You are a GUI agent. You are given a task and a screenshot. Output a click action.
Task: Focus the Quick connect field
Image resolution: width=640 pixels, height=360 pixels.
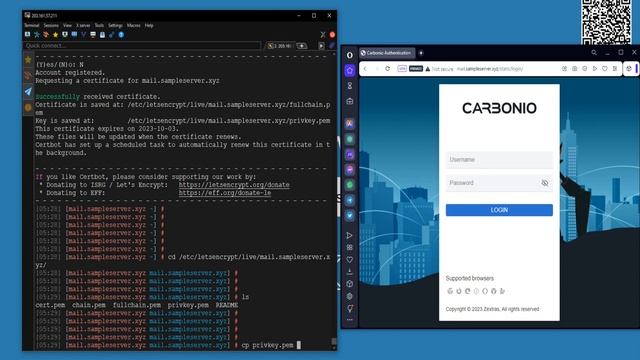point(142,46)
